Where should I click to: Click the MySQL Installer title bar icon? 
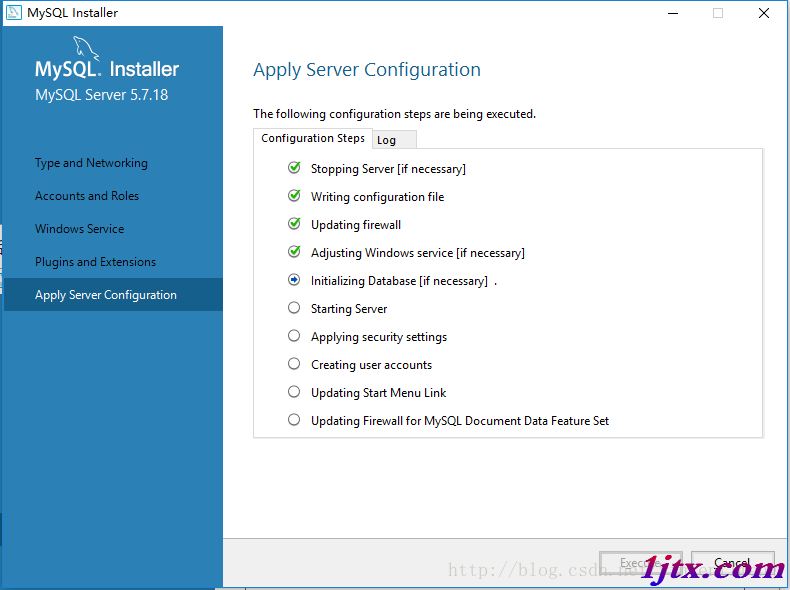[14, 13]
